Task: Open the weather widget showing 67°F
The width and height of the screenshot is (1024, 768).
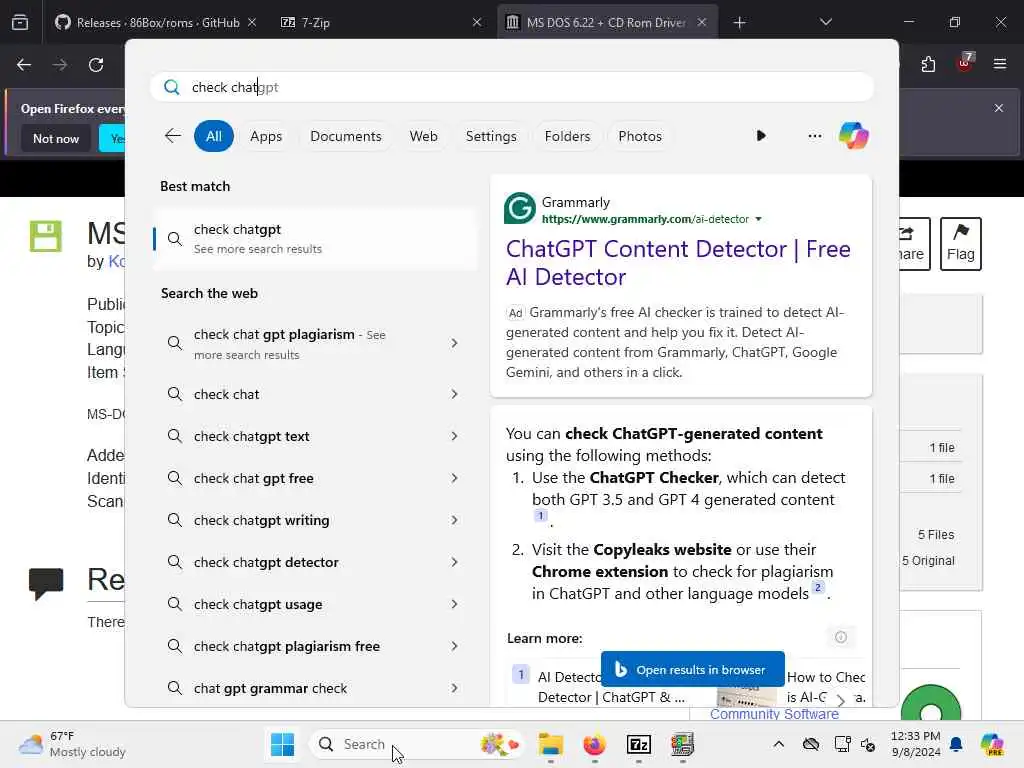Action: point(72,744)
